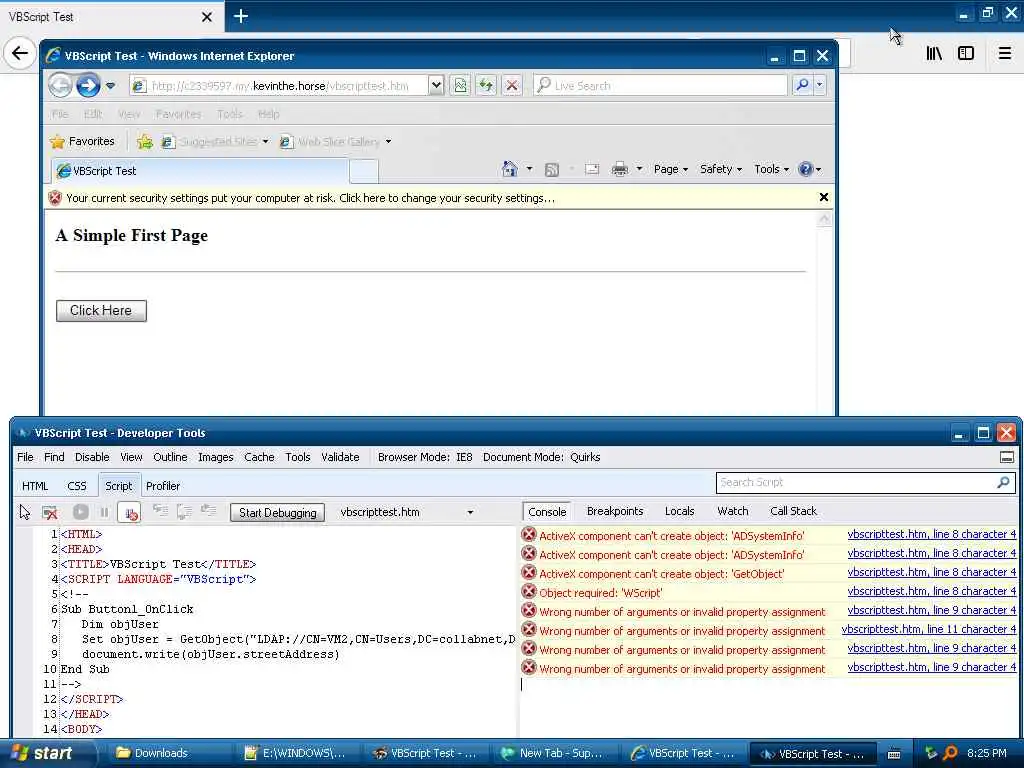
Task: Click the Help question-mark icon in IE
Action: [806, 169]
